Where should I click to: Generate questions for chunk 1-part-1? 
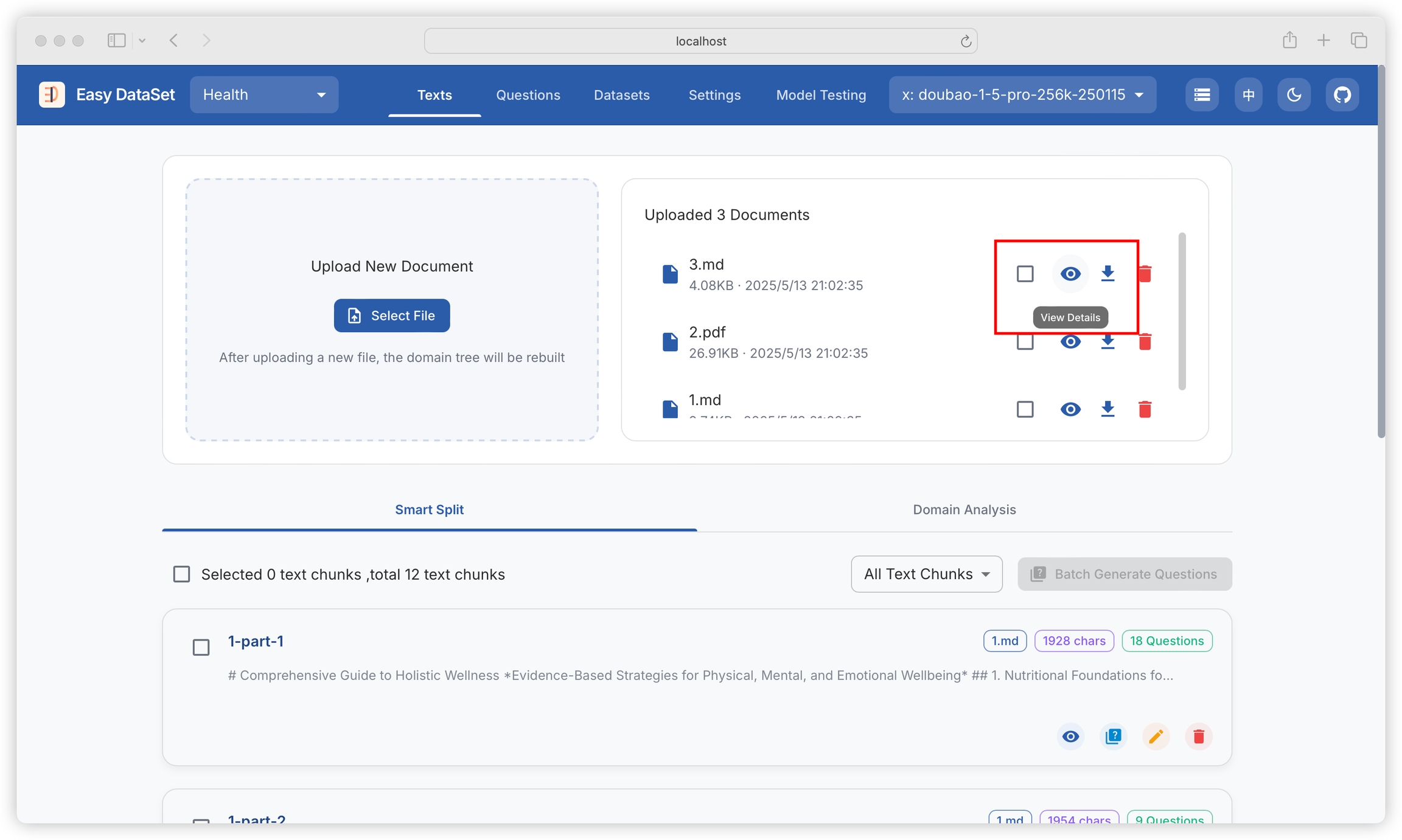point(1113,737)
